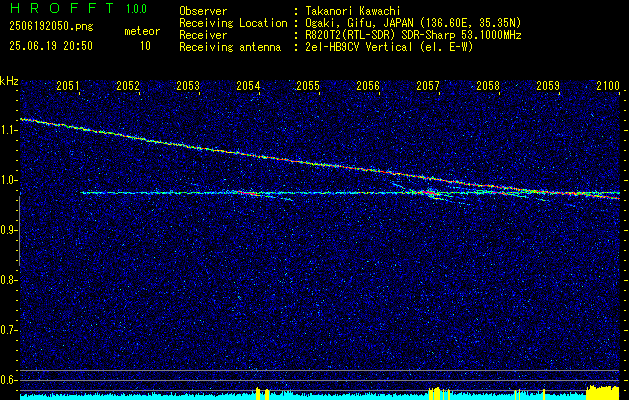The width and height of the screenshot is (629, 400).
Task: Click the HROFFT program title text
Action: tap(62, 8)
